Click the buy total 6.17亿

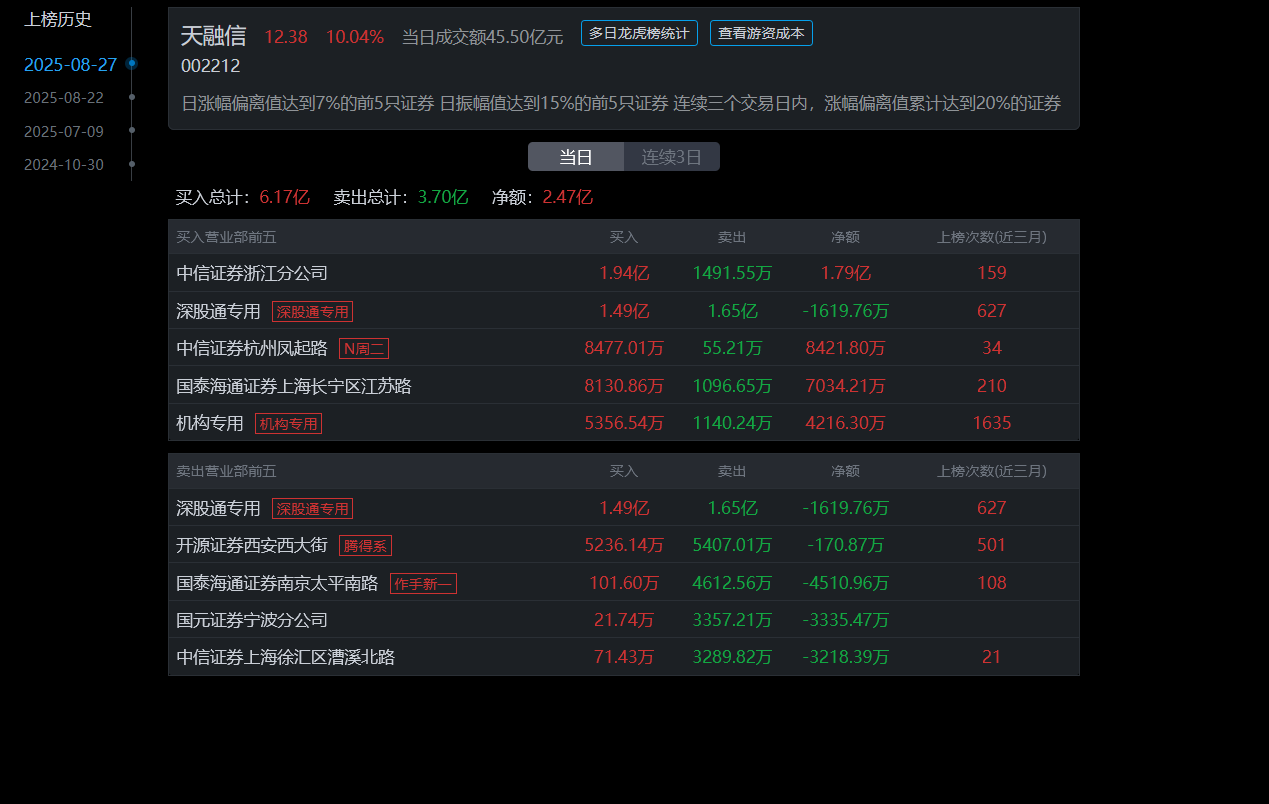click(284, 197)
